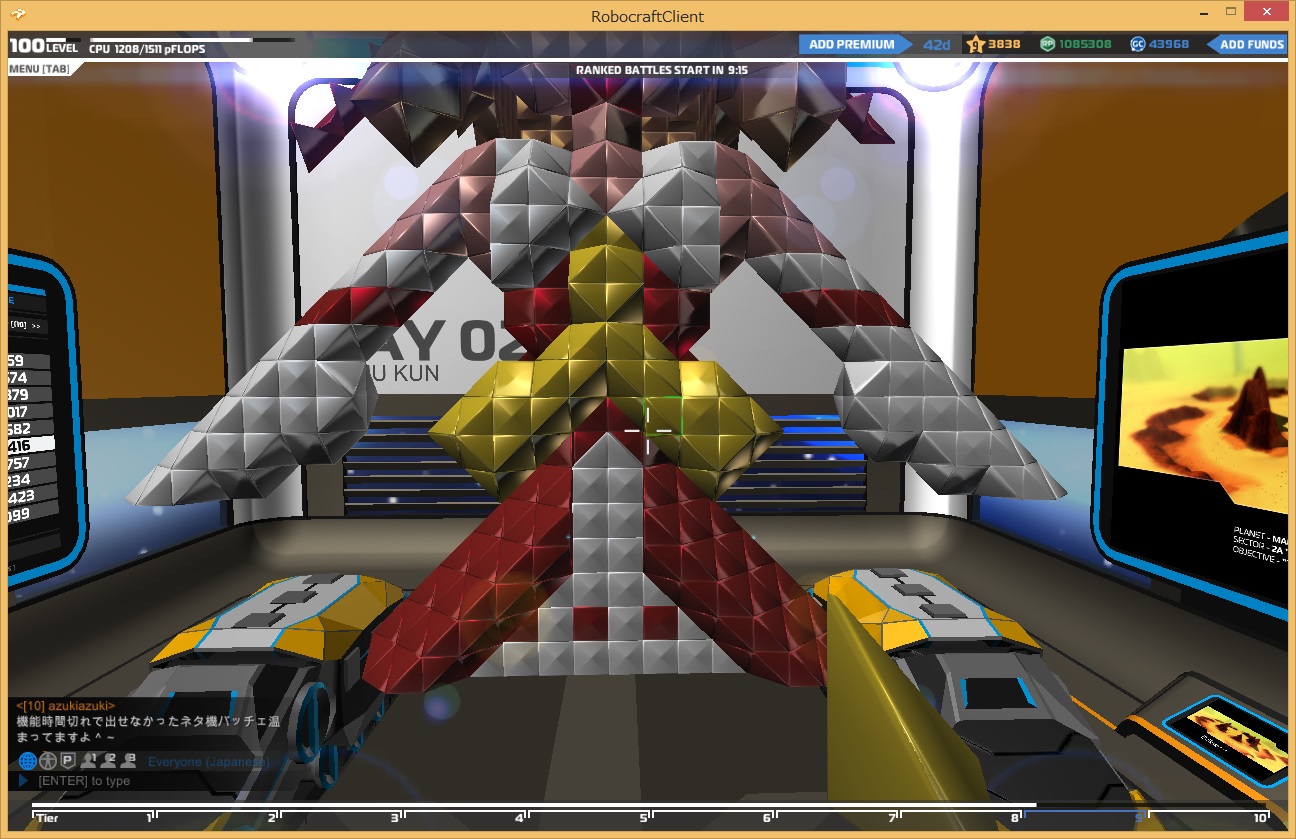Click the RobocraftClient title bar app icon
Screen dimensions: 1296x839
(19, 15)
